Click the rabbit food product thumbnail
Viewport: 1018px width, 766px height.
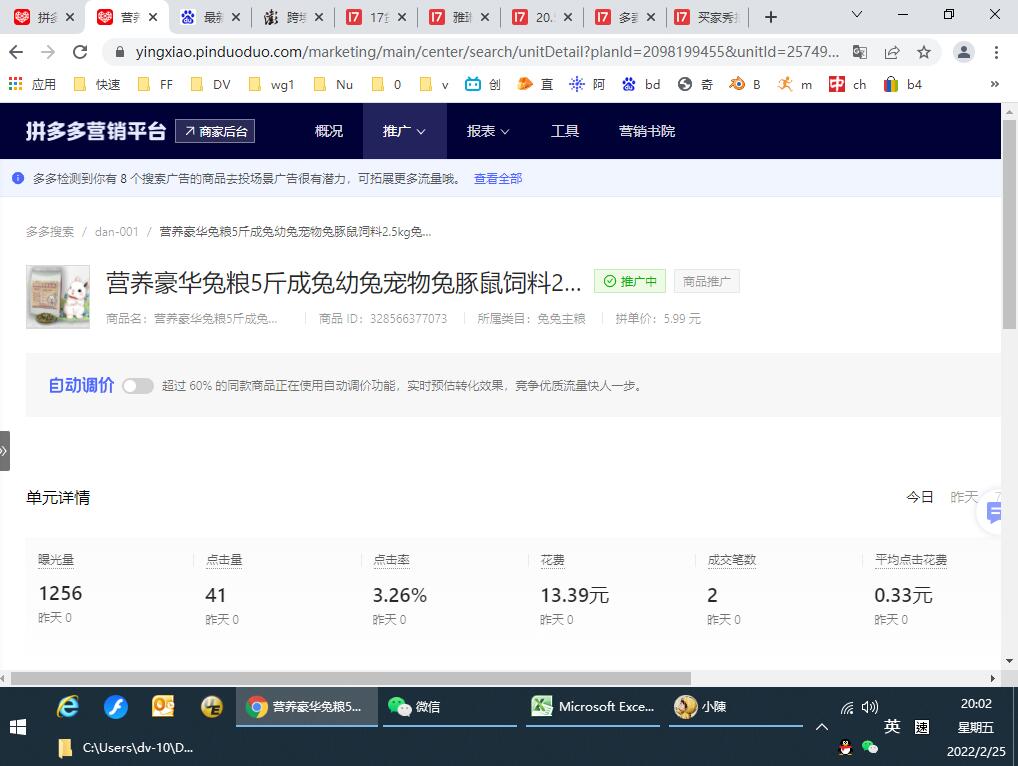[58, 297]
